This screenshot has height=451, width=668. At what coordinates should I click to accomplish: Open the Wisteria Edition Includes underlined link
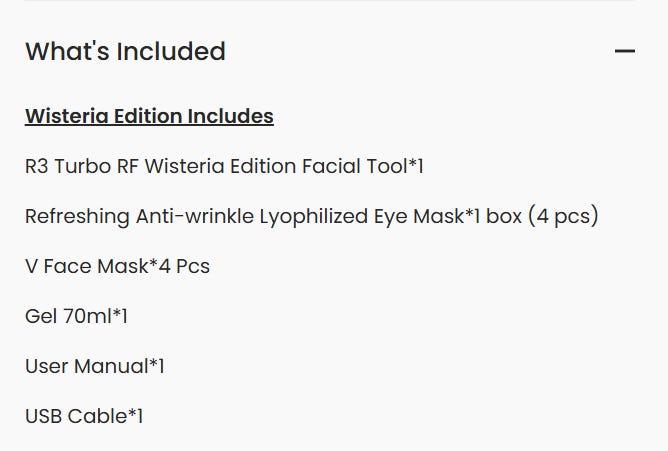pos(149,116)
